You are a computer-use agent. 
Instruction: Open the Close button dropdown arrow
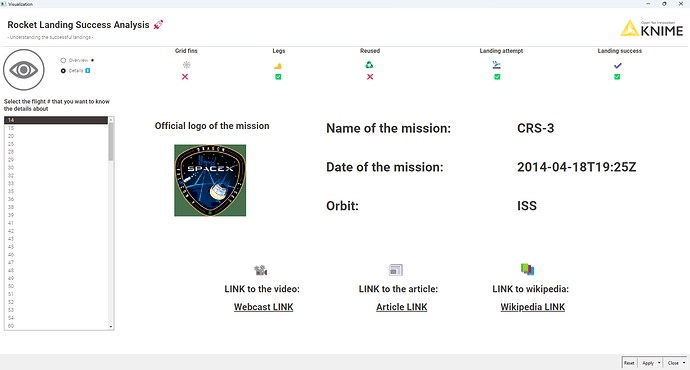(x=684, y=363)
